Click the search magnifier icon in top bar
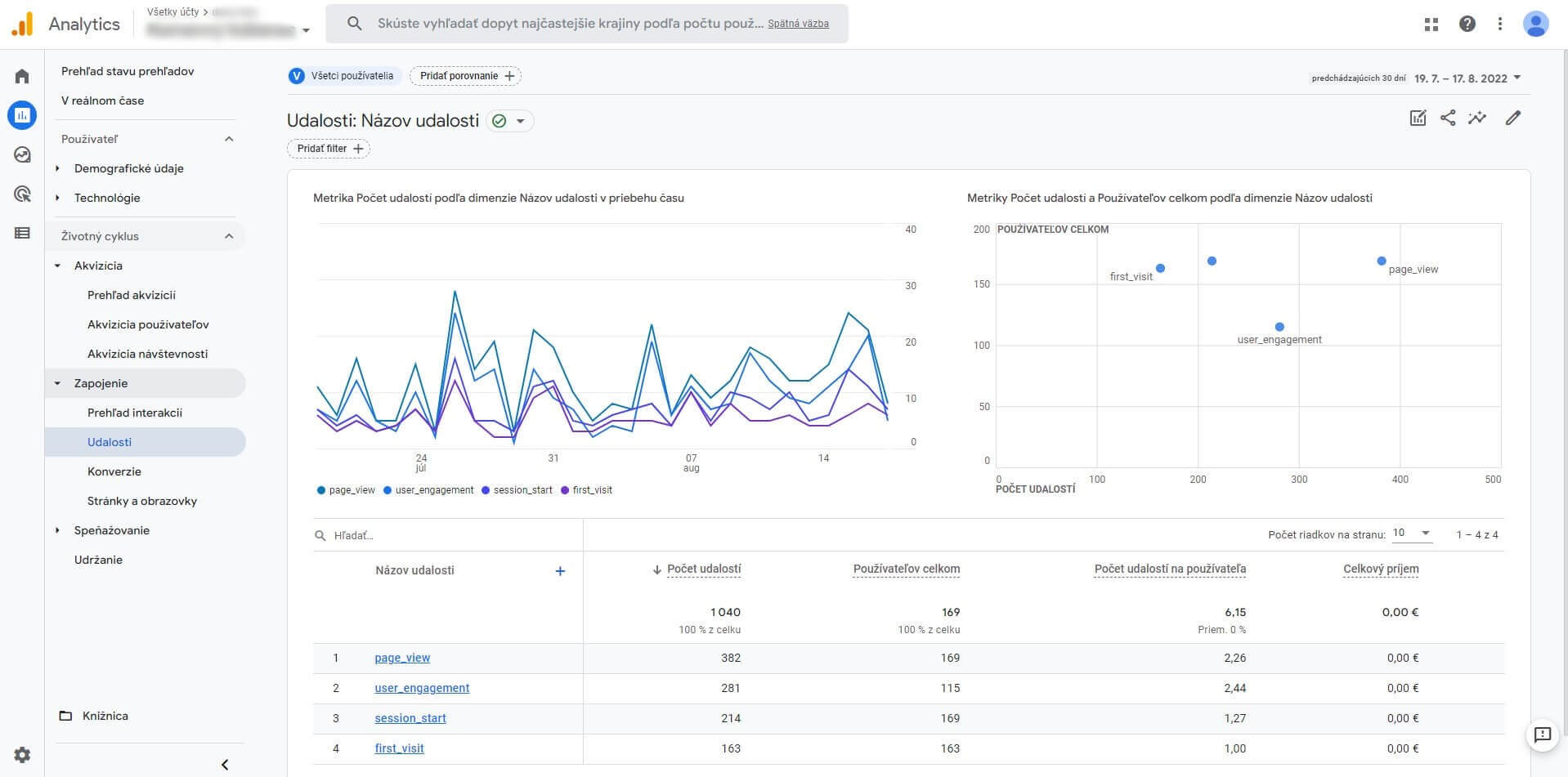The width and height of the screenshot is (1568, 777). click(x=354, y=24)
